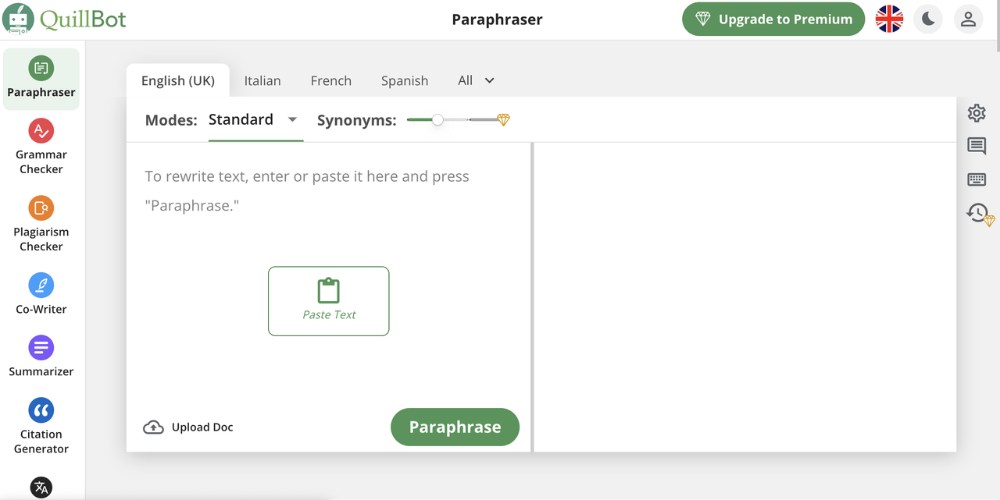
Task: Open the Summarizer tool
Action: [41, 356]
